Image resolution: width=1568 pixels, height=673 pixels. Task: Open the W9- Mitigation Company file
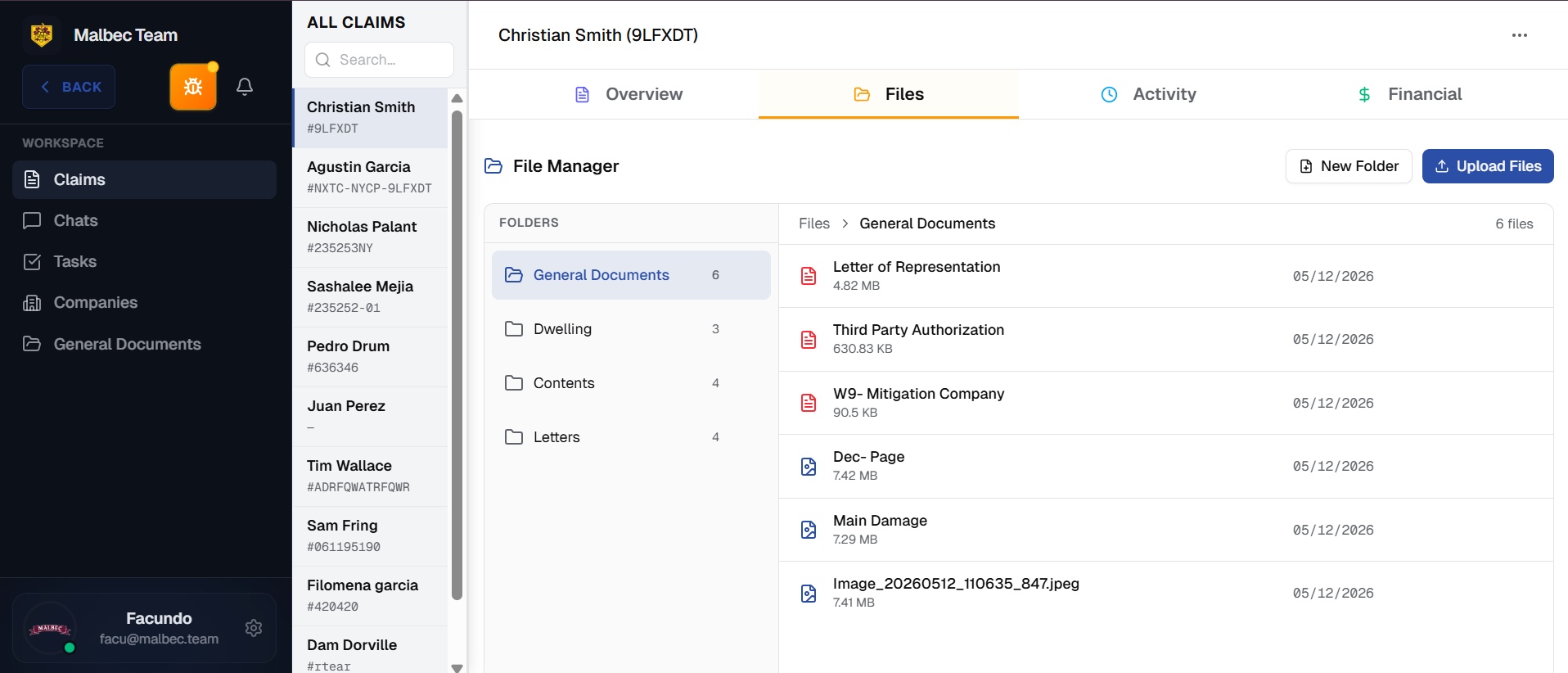point(1166,403)
